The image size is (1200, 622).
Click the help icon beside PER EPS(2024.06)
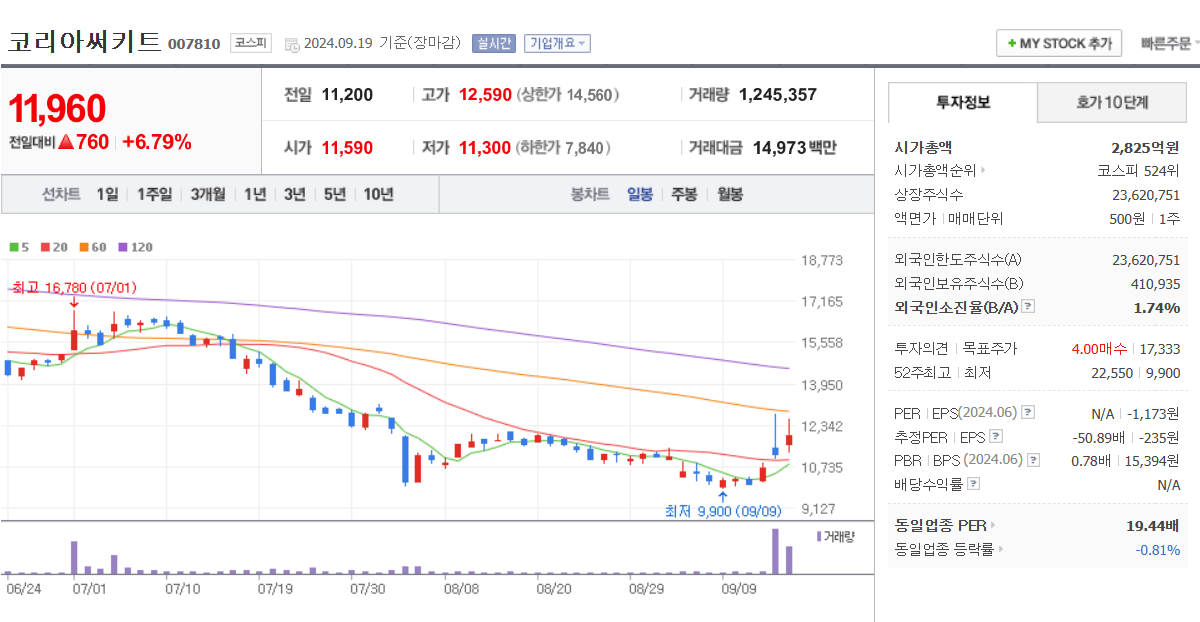pos(1028,412)
